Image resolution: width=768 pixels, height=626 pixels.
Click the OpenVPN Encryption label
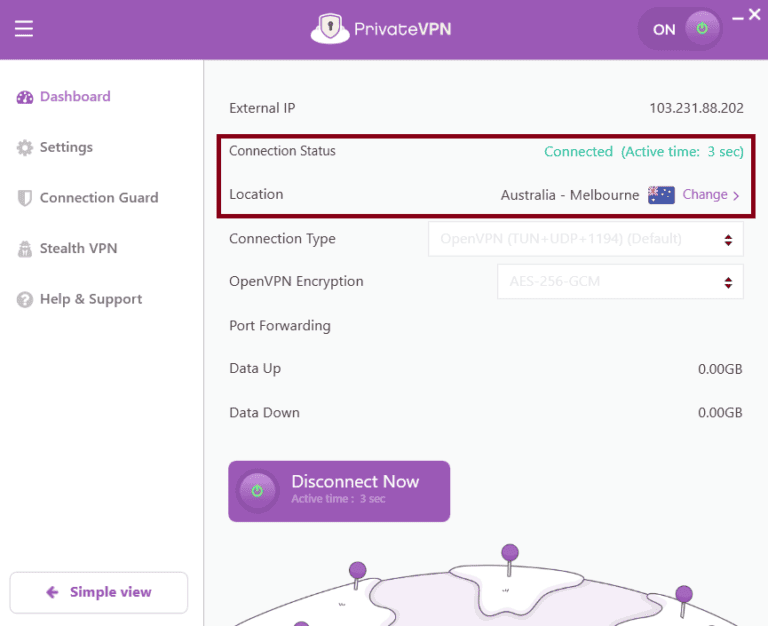pyautogui.click(x=296, y=282)
